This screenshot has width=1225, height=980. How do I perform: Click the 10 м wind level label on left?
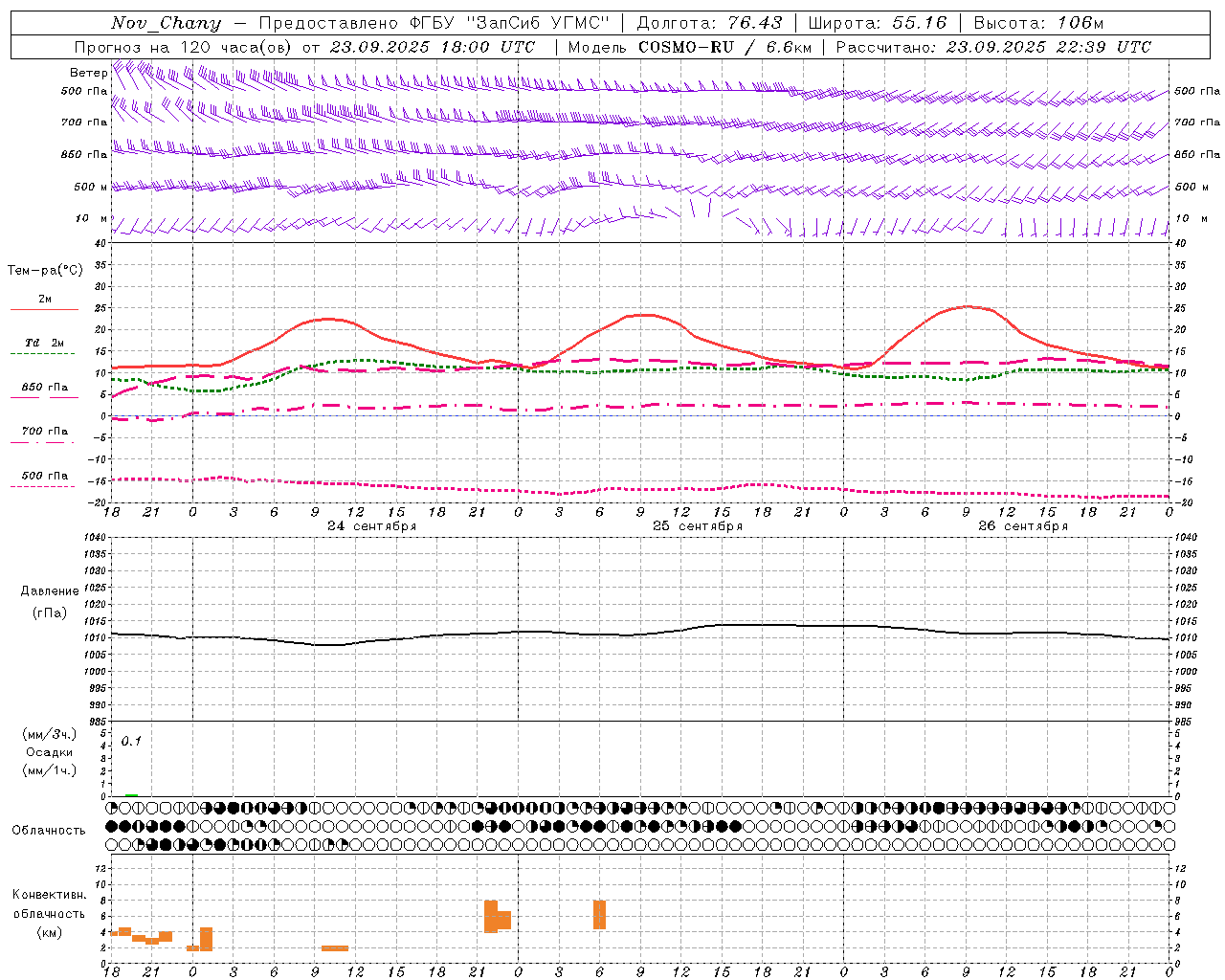[91, 218]
